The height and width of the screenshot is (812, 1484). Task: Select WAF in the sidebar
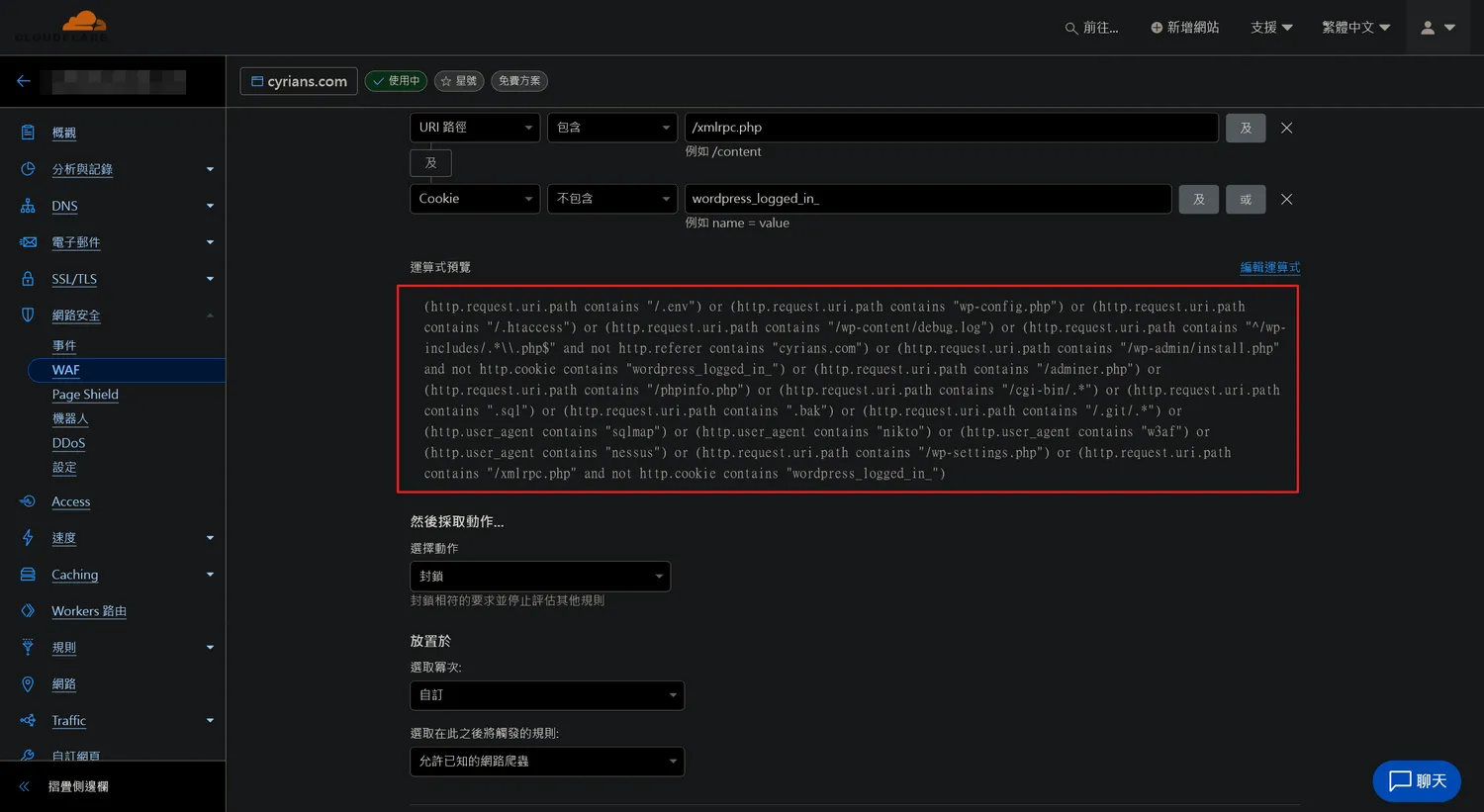pyautogui.click(x=66, y=370)
